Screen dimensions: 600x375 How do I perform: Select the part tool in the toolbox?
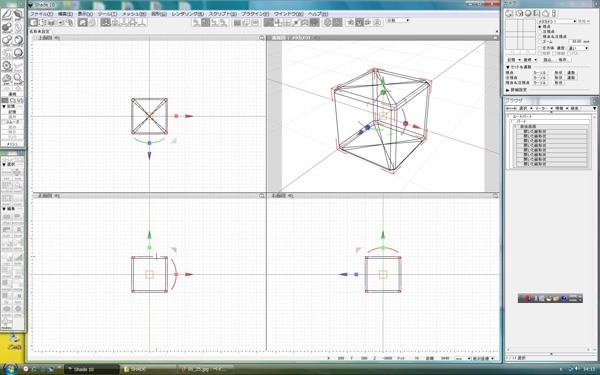point(18,15)
